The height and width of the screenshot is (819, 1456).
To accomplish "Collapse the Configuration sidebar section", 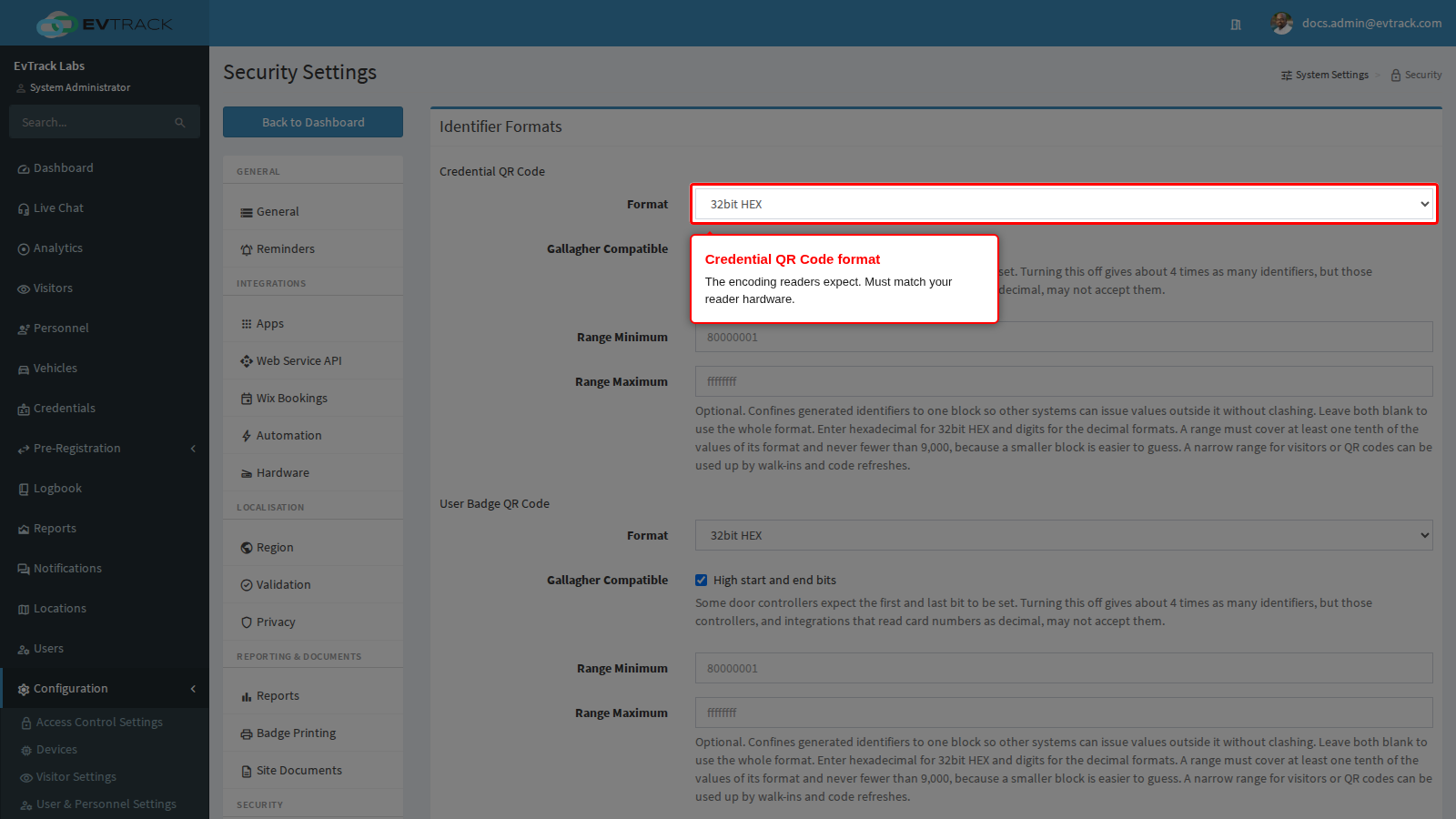I will click(193, 689).
